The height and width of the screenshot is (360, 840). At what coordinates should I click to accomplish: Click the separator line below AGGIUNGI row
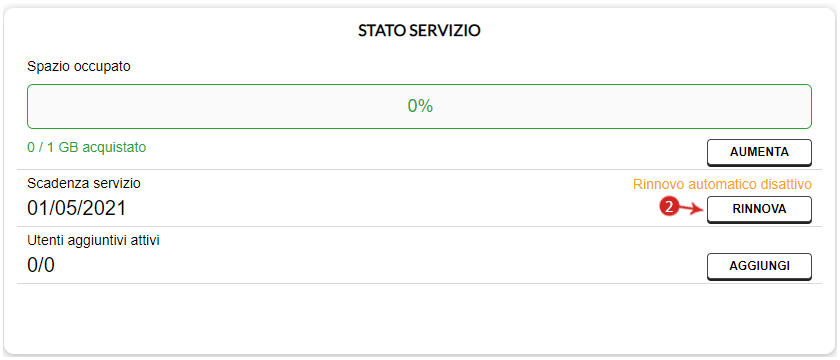click(419, 283)
